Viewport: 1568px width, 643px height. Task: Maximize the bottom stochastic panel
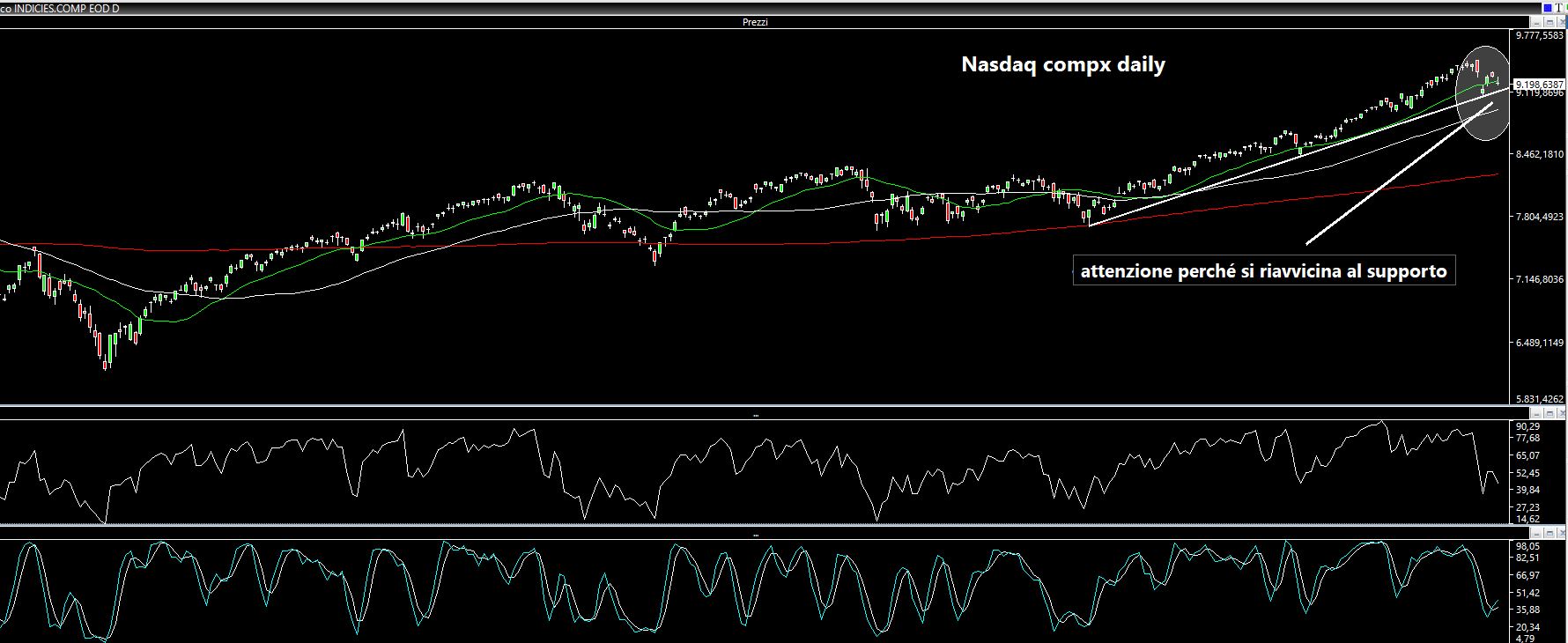[x=1550, y=533]
